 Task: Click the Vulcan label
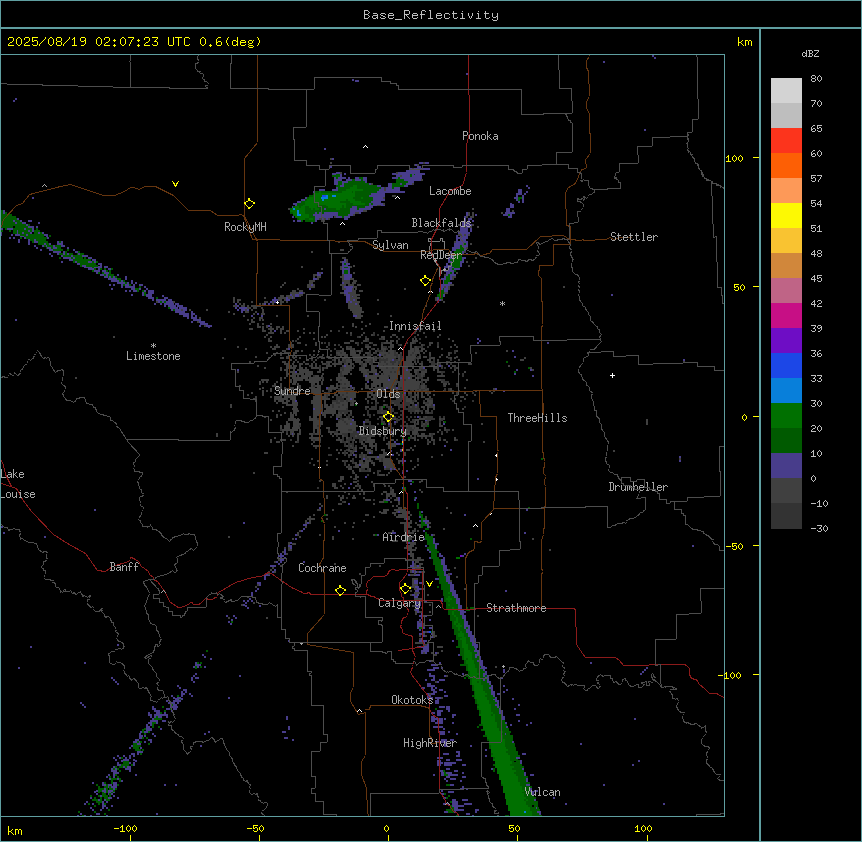point(543,792)
